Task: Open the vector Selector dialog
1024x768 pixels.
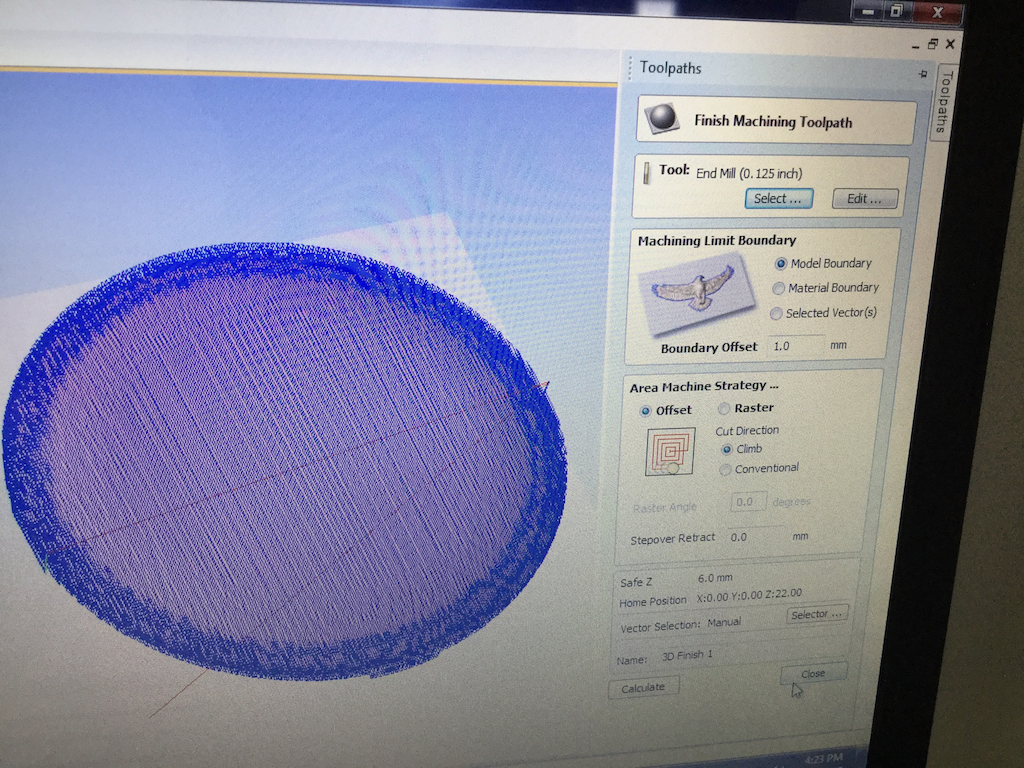Action: point(816,615)
